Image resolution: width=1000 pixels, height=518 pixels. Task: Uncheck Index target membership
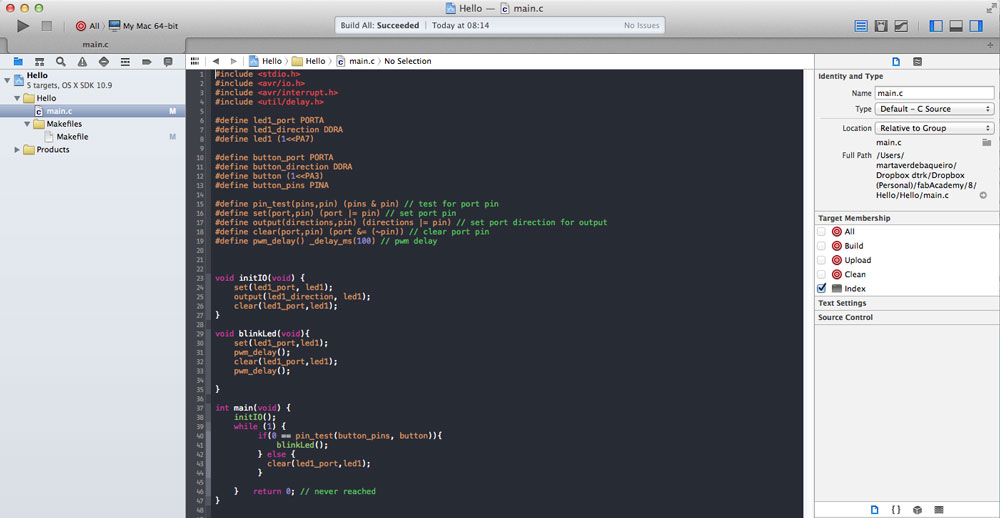click(821, 288)
